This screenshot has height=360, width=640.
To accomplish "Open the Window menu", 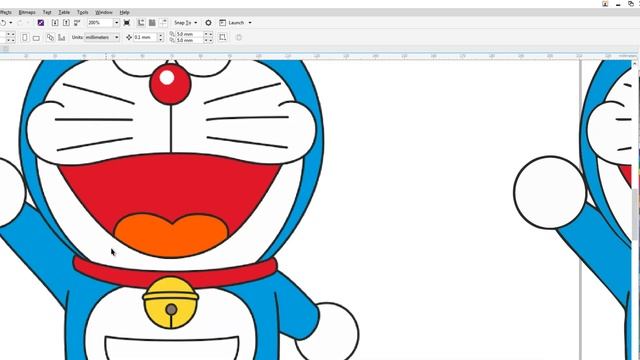I will tap(104, 12).
